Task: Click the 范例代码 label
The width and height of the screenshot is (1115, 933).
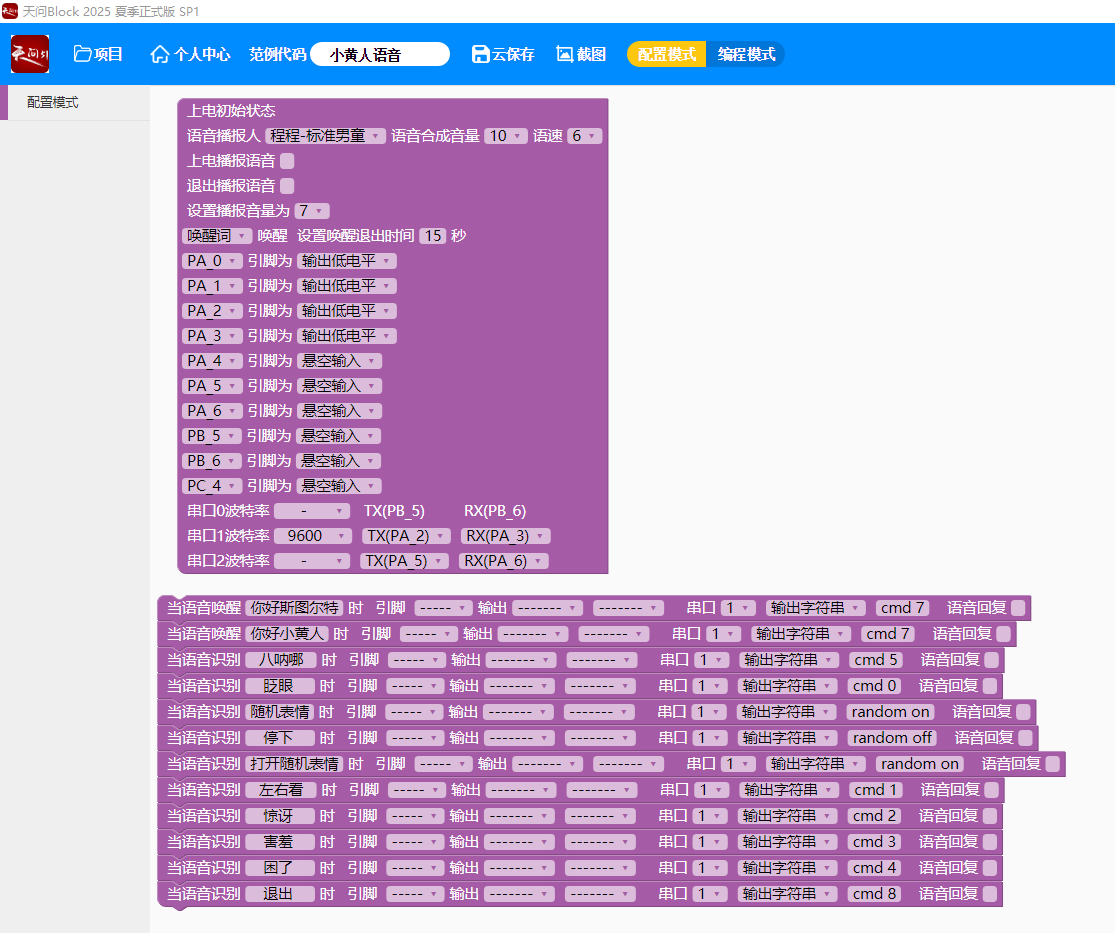Action: click(x=277, y=54)
